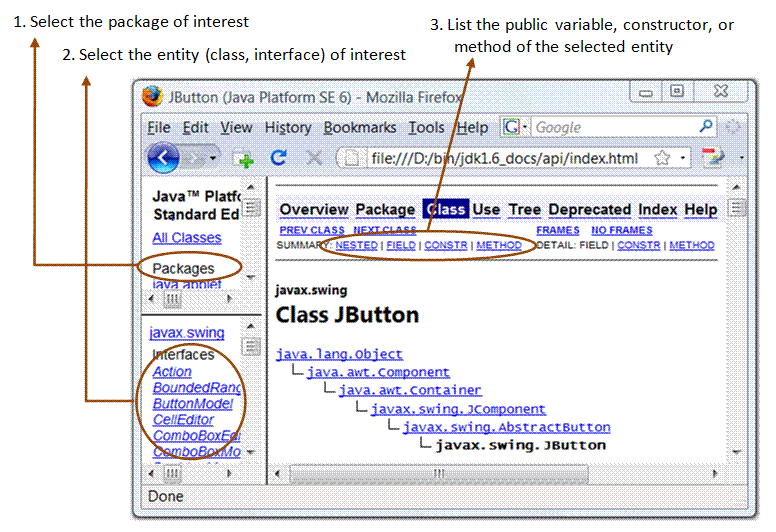Click the notepad icon right of the address bar
This screenshot has height=532, width=776.
point(712,158)
